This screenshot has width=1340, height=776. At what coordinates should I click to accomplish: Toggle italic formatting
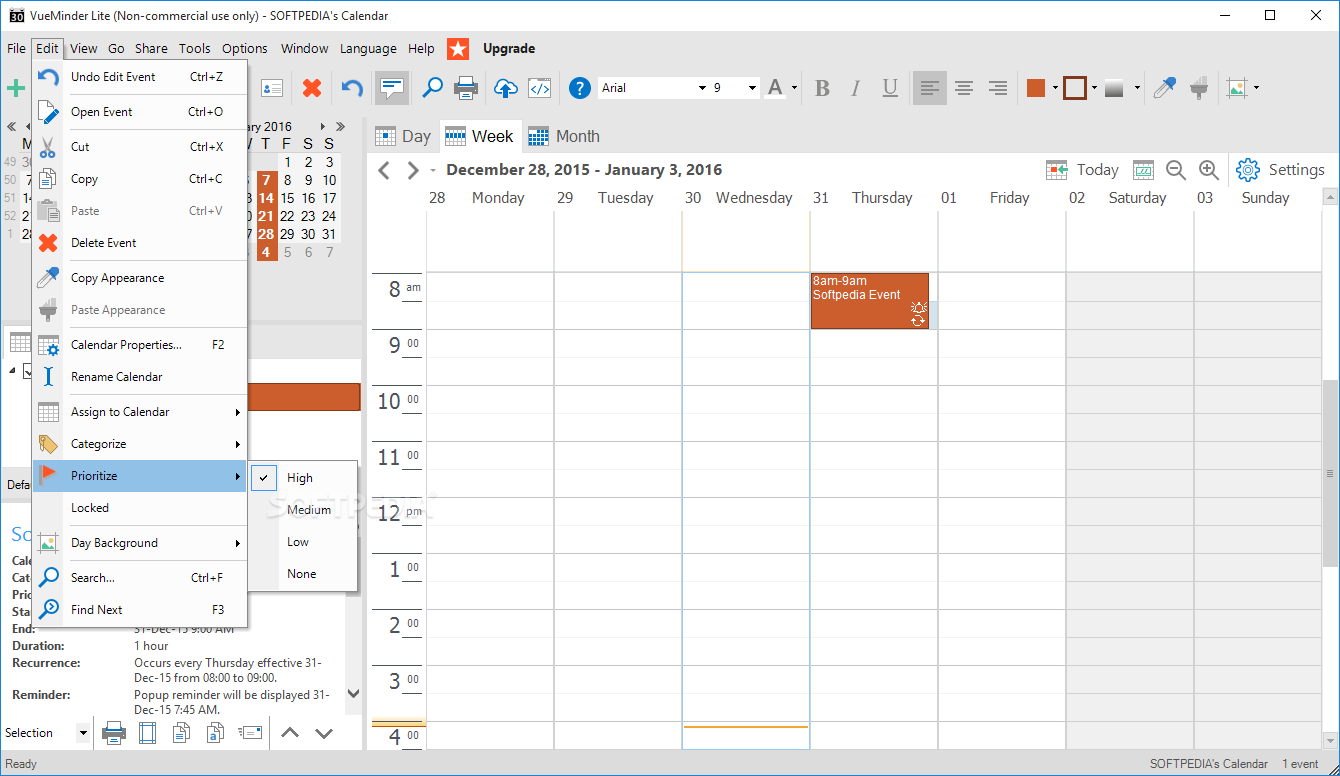856,88
